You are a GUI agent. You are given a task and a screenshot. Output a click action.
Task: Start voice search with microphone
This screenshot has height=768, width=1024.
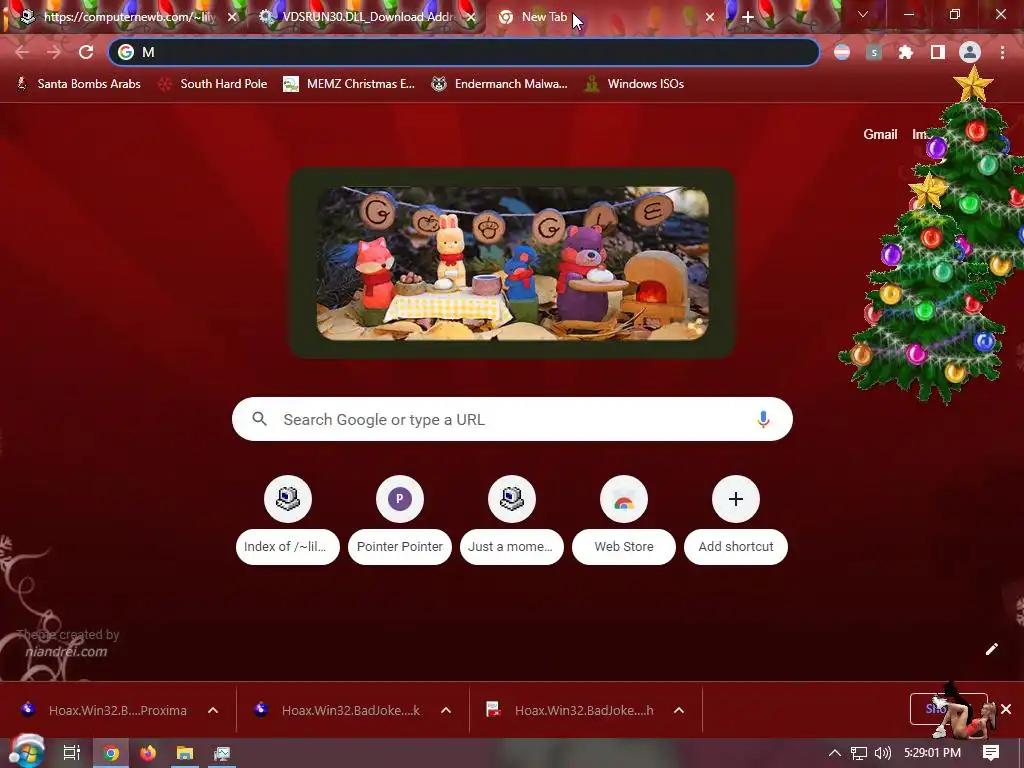pyautogui.click(x=763, y=419)
